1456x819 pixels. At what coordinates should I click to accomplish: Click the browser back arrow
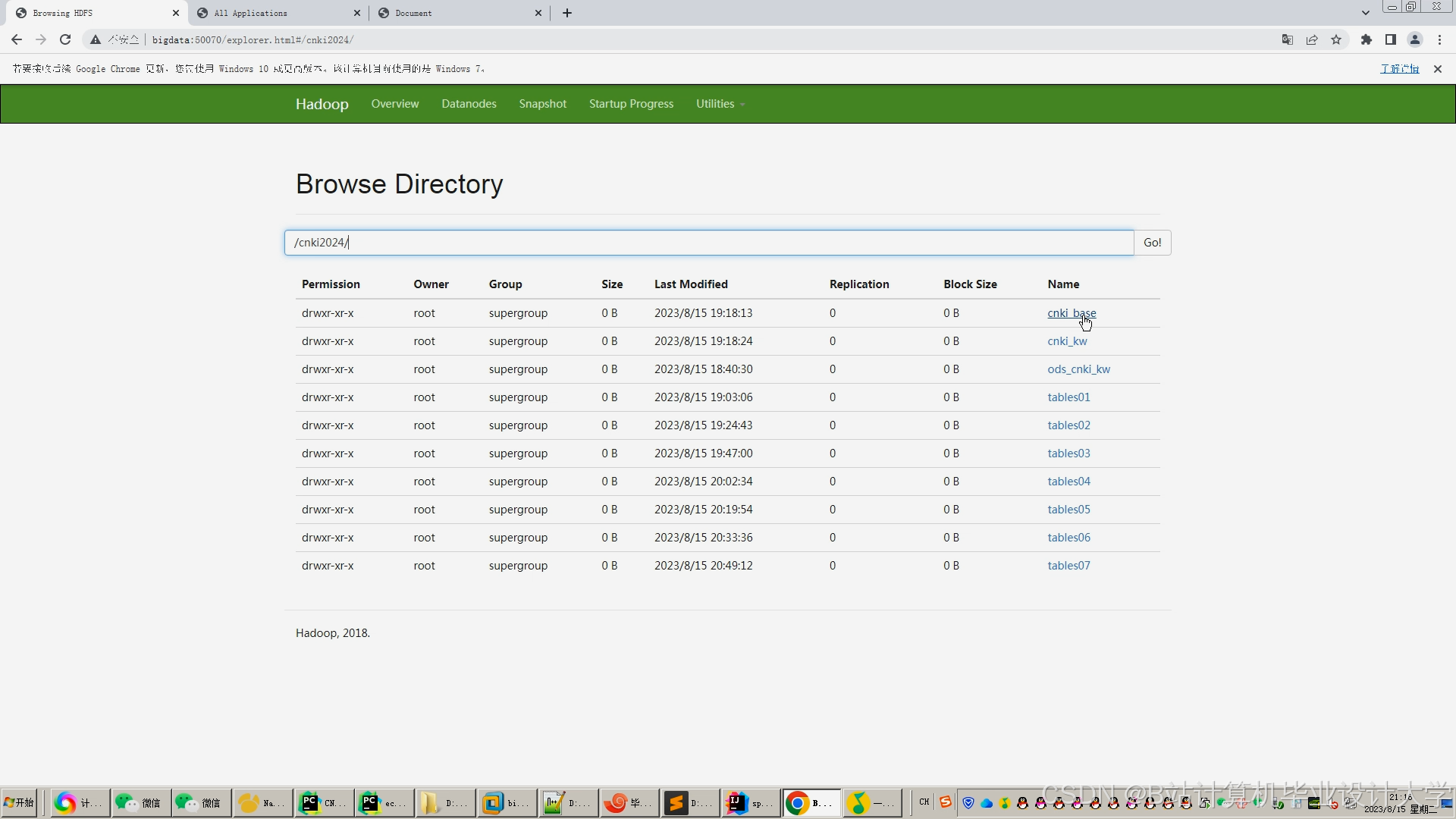click(x=17, y=39)
